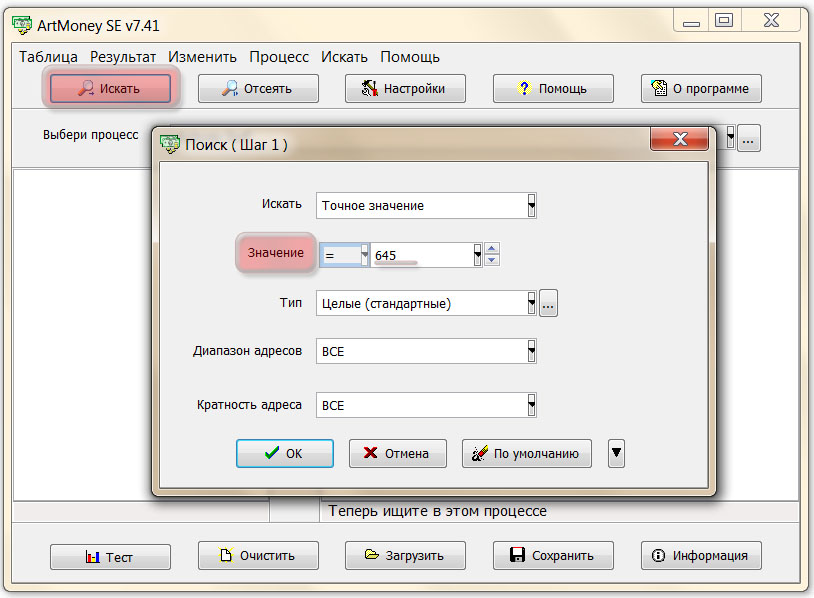Open the Таблица menu
Viewport: 814px width, 598px height.
(x=48, y=57)
